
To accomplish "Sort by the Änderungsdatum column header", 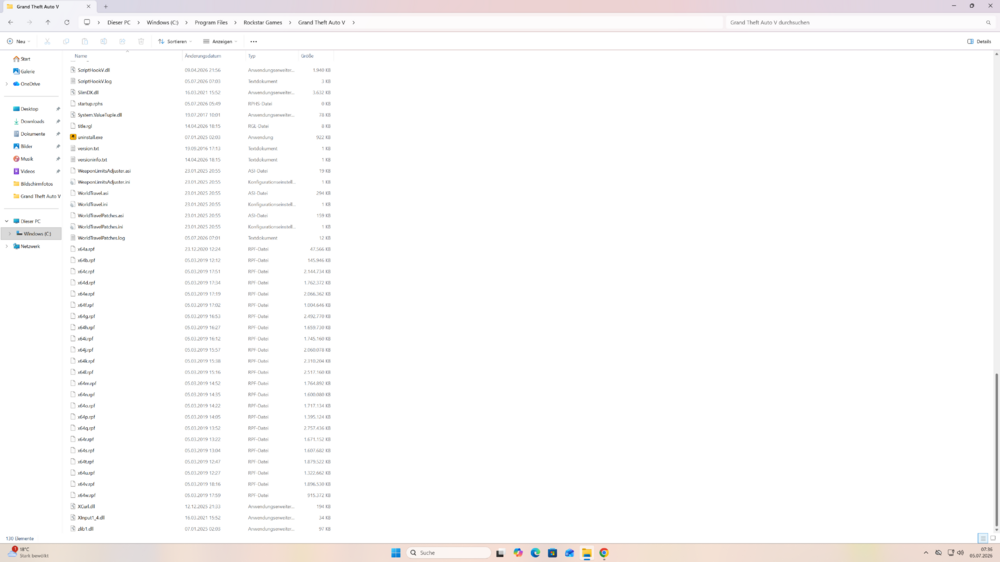I will [203, 56].
